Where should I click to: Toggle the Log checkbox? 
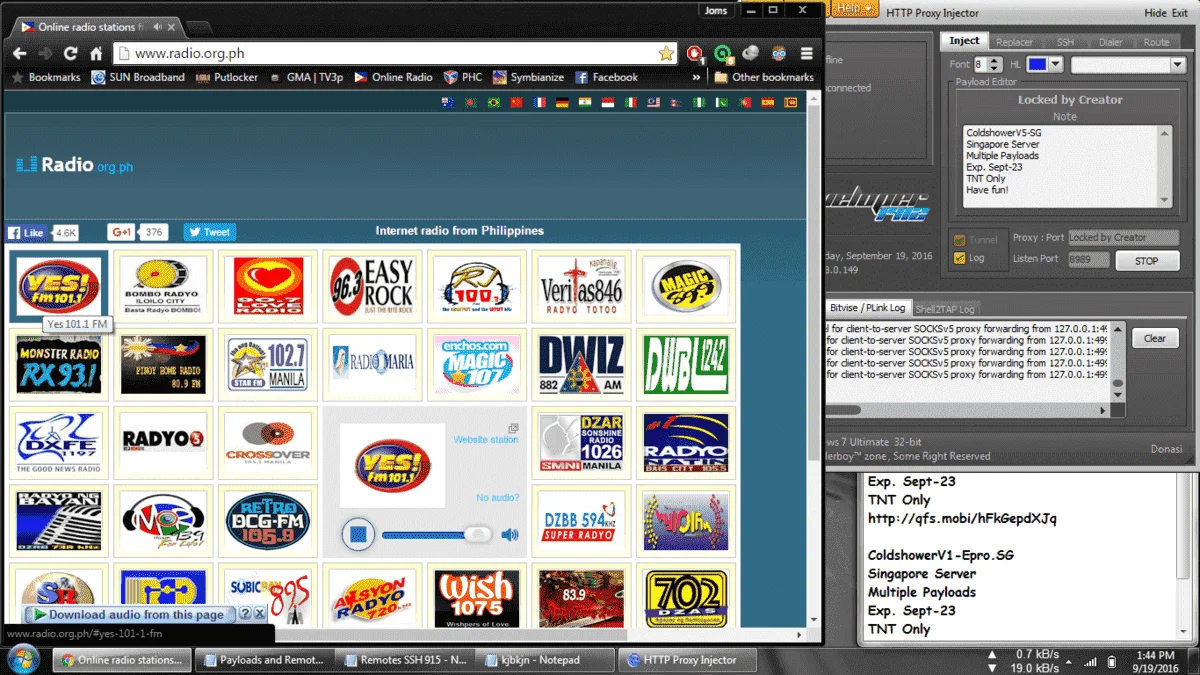tap(960, 258)
